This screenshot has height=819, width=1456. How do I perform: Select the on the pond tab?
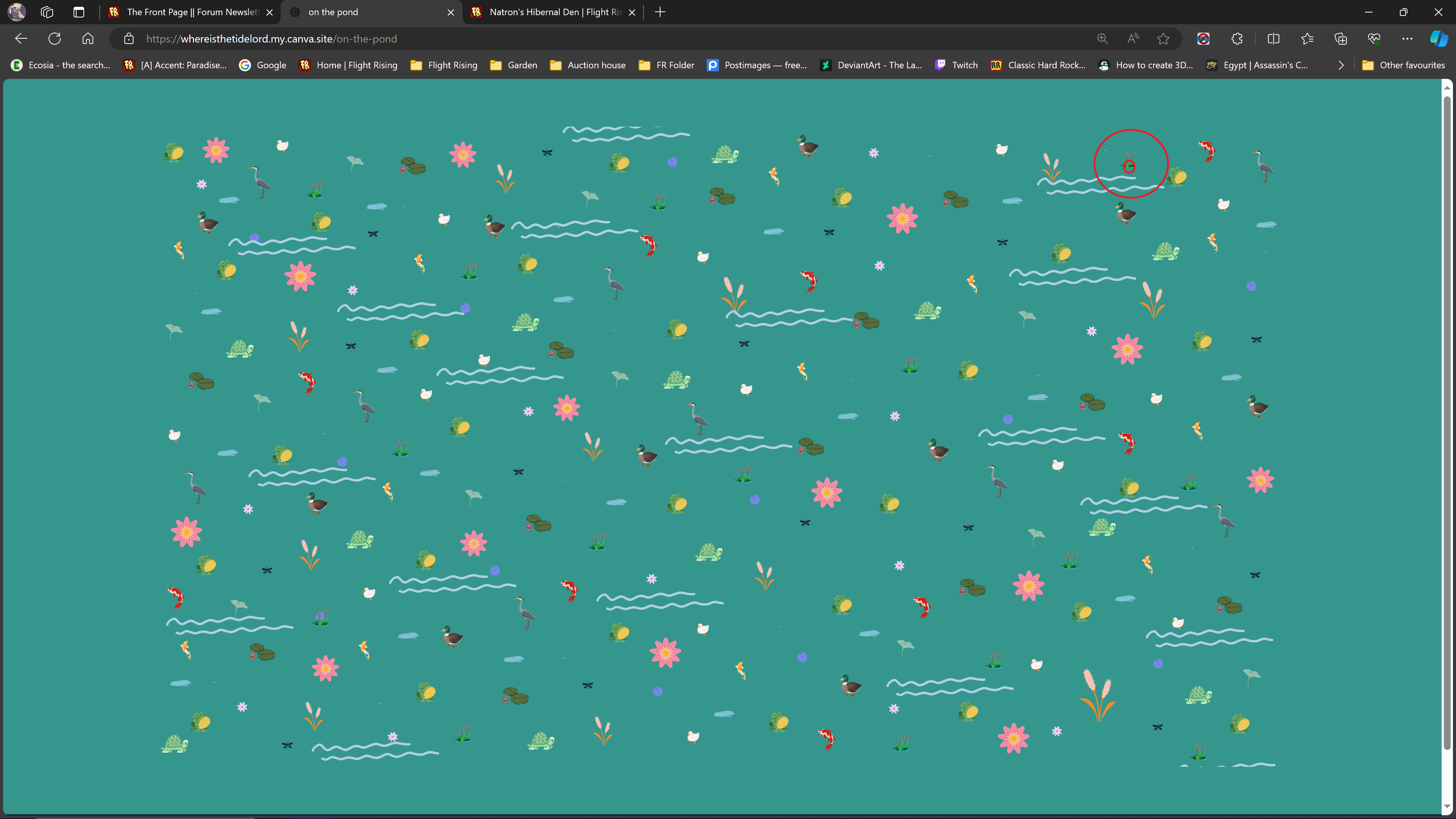[x=371, y=12]
